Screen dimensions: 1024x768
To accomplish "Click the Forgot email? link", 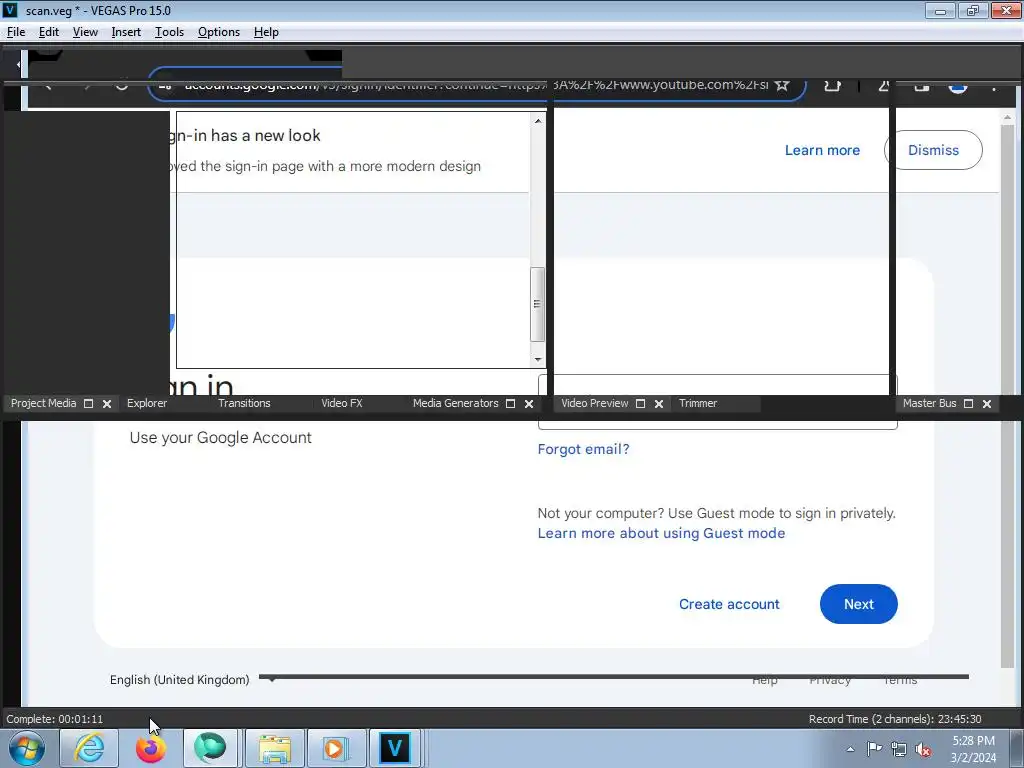I will pos(583,449).
